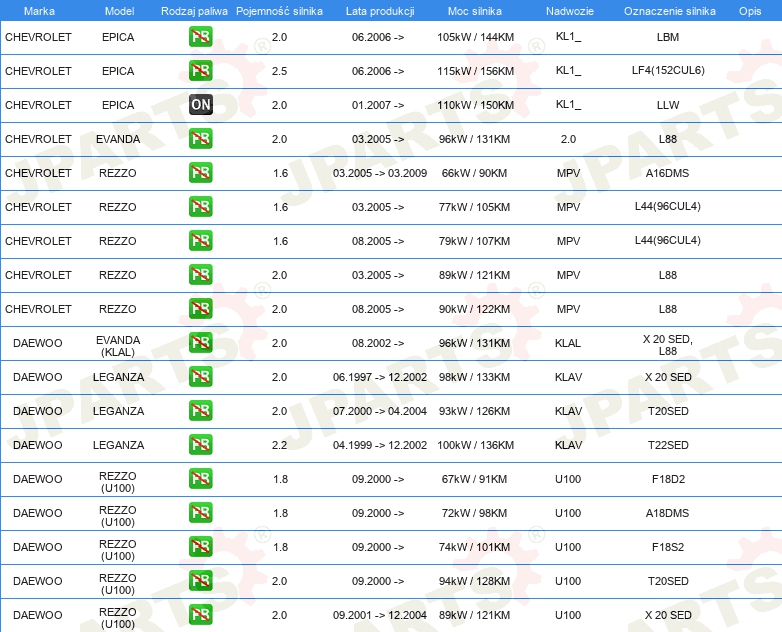Click the 94kW / 128KM power cell

474,581
